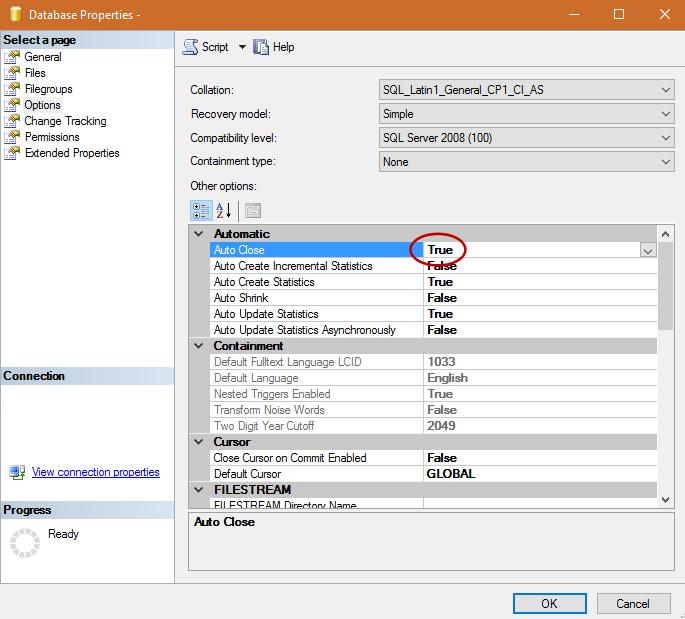This screenshot has height=619, width=685.
Task: Select the Default Cursor property
Action: [433, 474]
